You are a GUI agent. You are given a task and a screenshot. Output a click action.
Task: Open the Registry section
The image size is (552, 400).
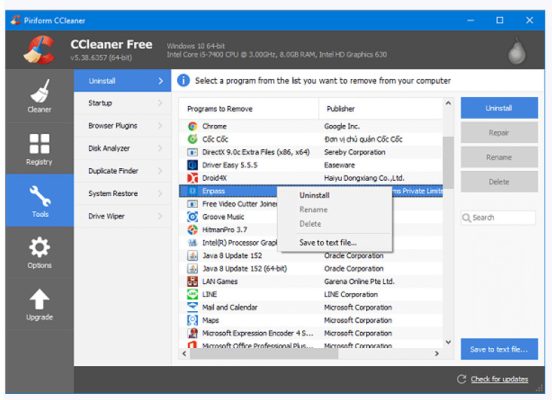pos(39,148)
